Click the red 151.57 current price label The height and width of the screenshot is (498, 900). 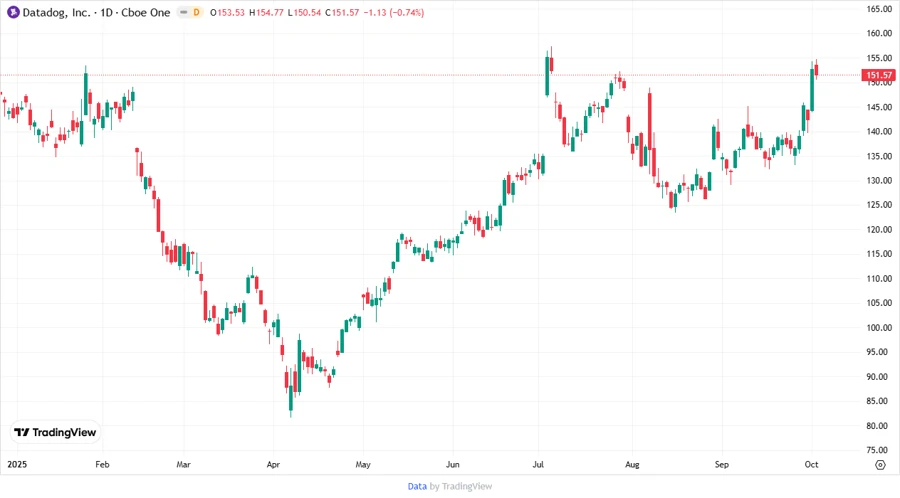879,75
